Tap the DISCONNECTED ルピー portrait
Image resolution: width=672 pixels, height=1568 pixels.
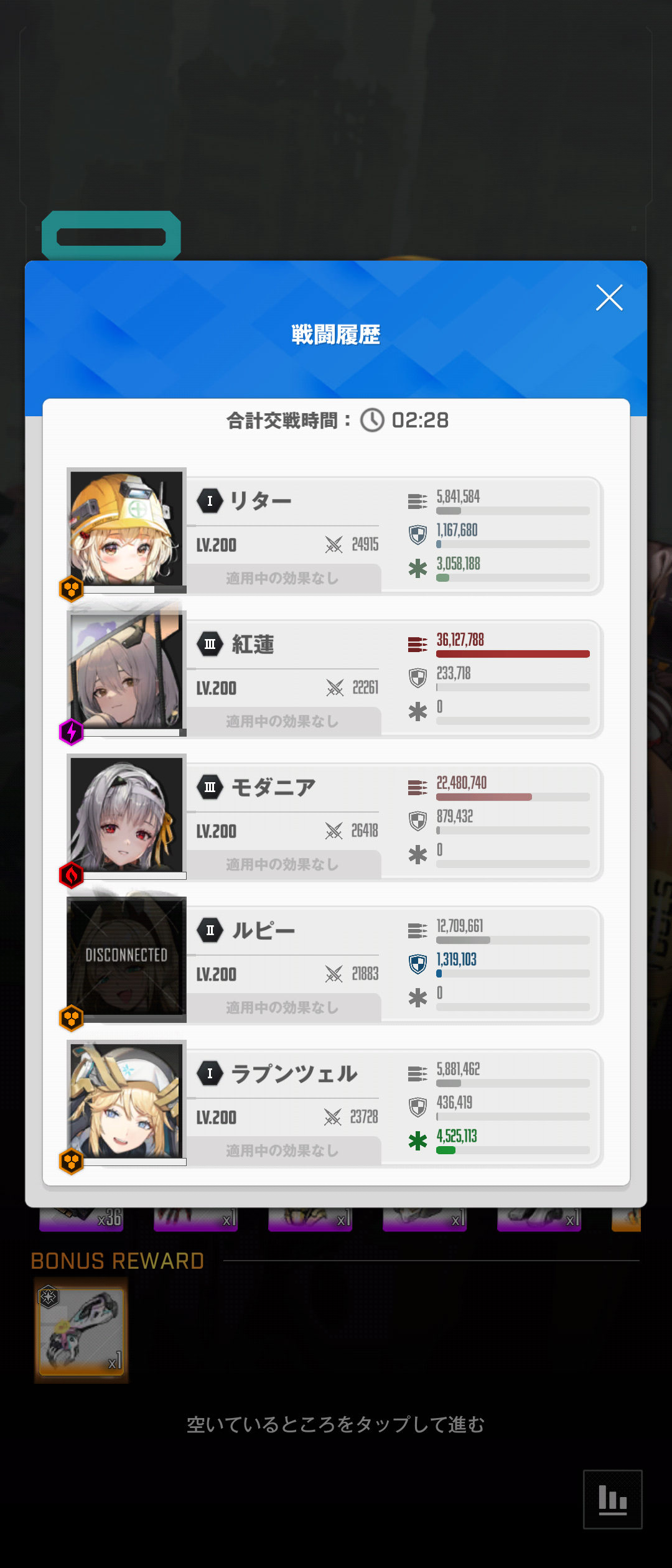click(126, 957)
